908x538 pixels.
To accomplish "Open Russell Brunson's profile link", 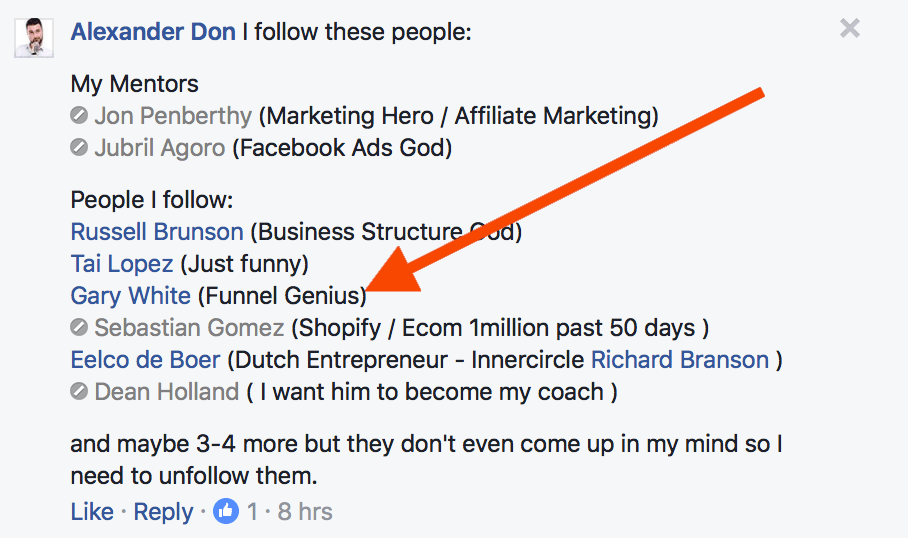I will (157, 232).
